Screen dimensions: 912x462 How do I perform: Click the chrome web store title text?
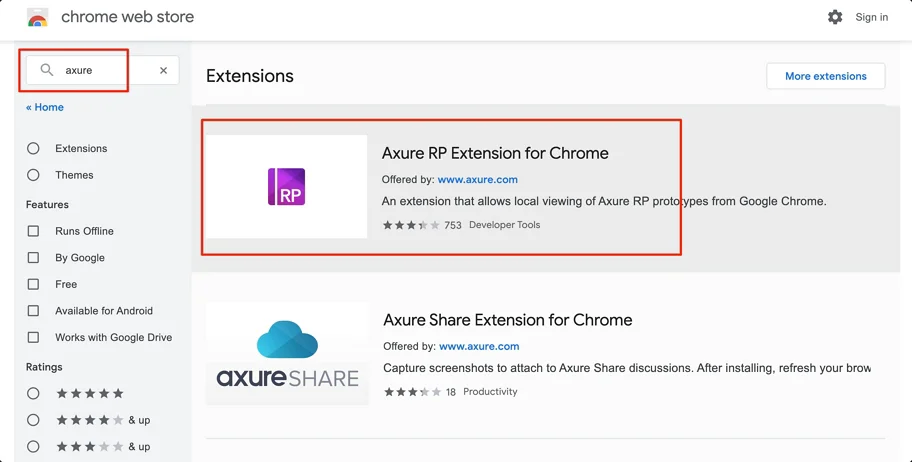coord(127,17)
